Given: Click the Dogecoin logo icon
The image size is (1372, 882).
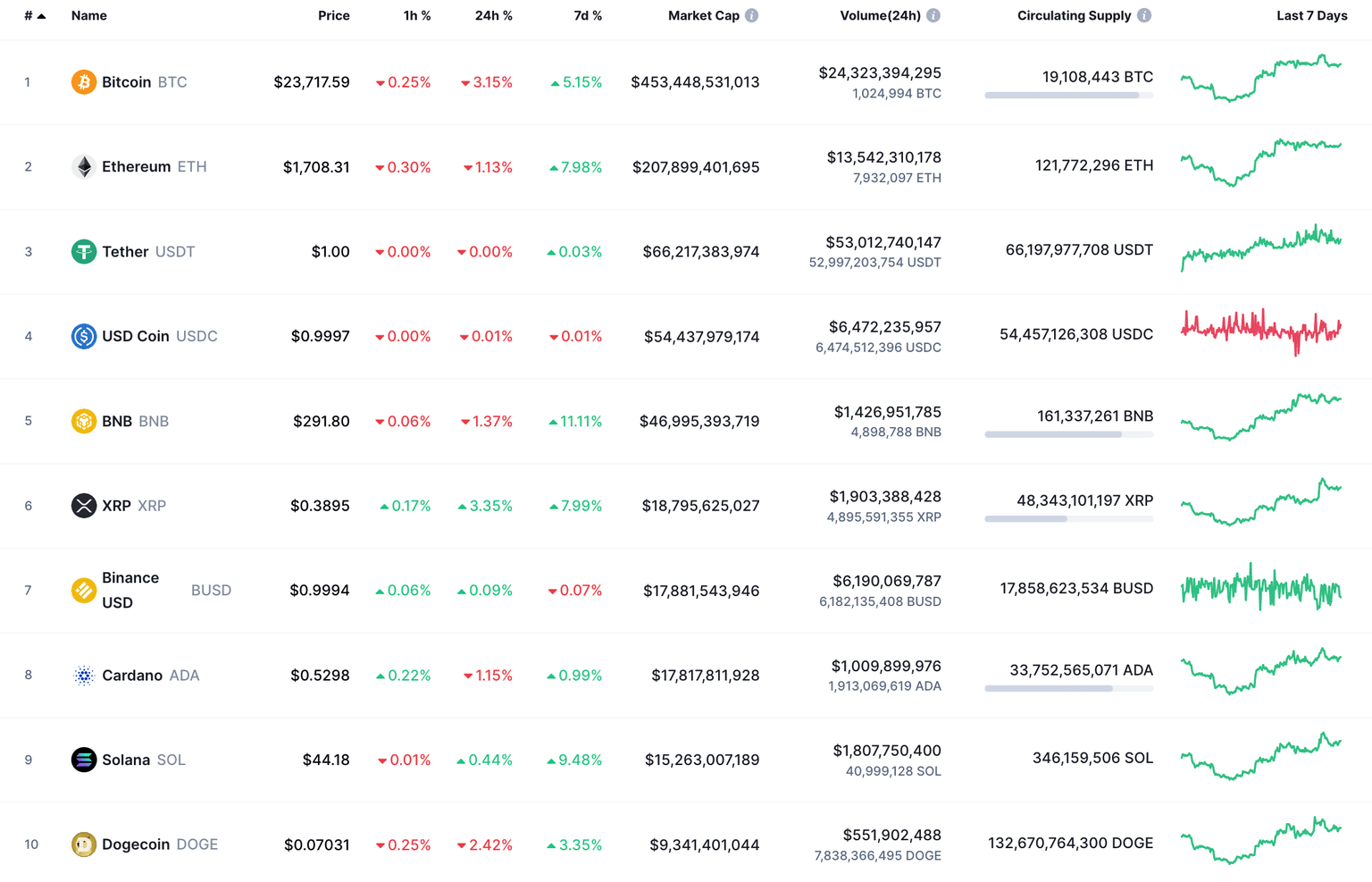Looking at the screenshot, I should 83,844.
